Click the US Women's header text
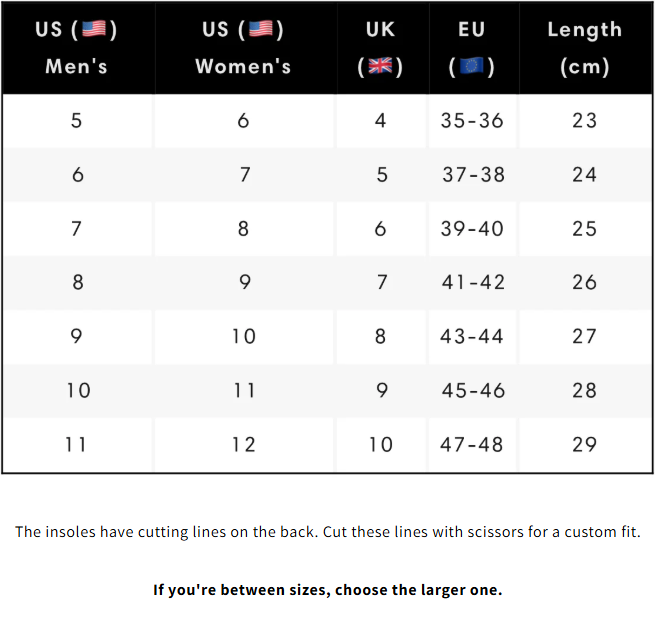656x628 pixels. click(243, 67)
